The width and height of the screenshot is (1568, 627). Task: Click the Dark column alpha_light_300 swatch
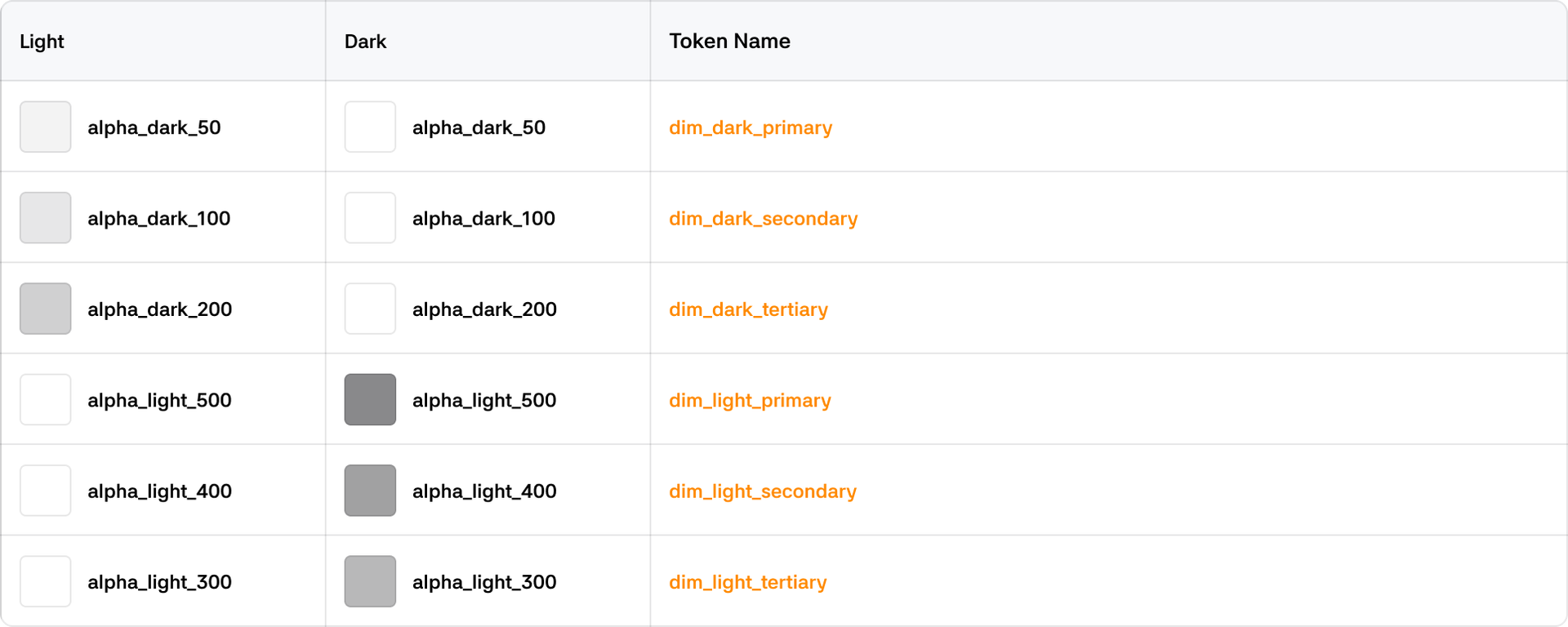pos(370,582)
